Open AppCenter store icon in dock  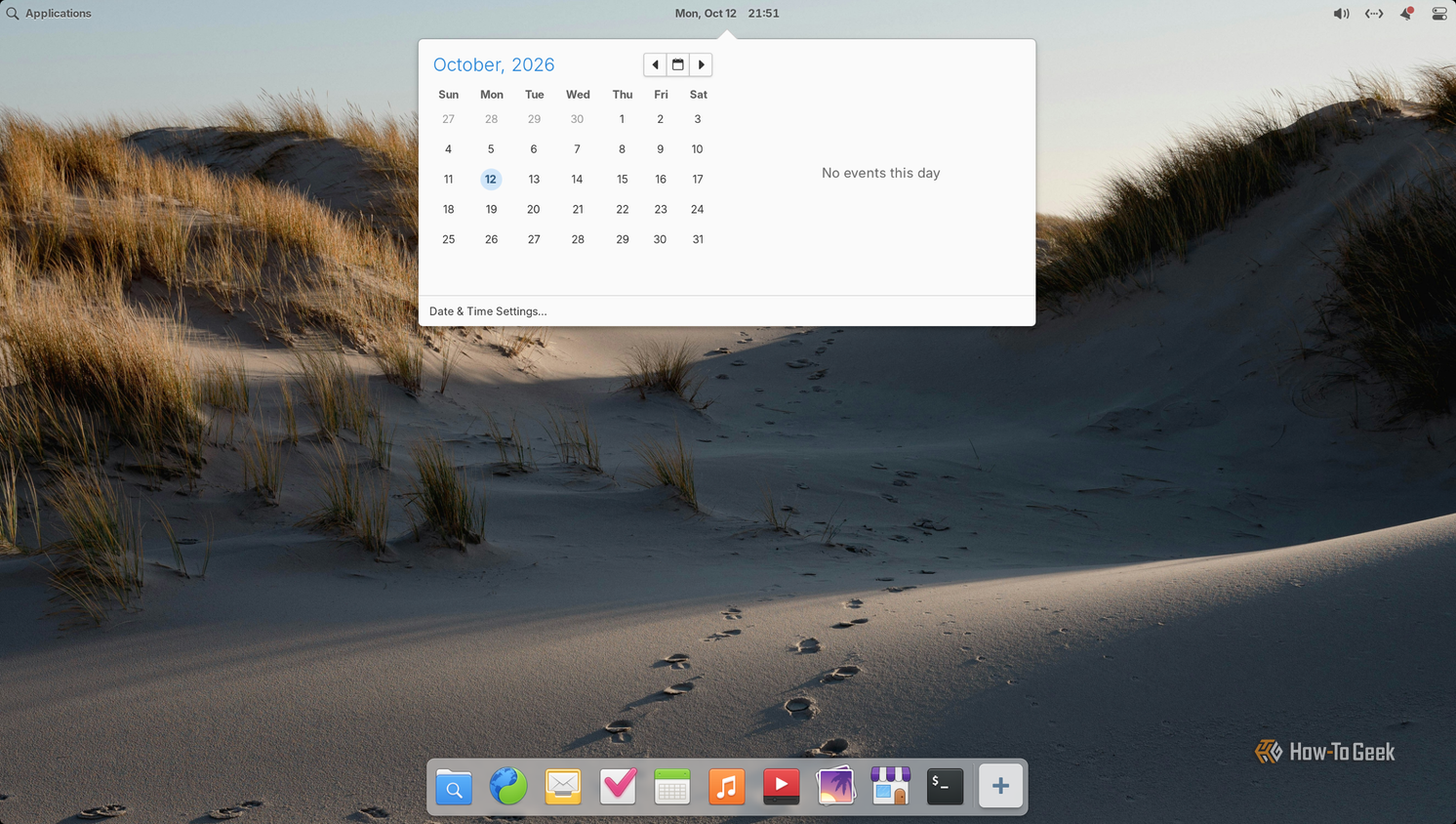click(x=891, y=786)
